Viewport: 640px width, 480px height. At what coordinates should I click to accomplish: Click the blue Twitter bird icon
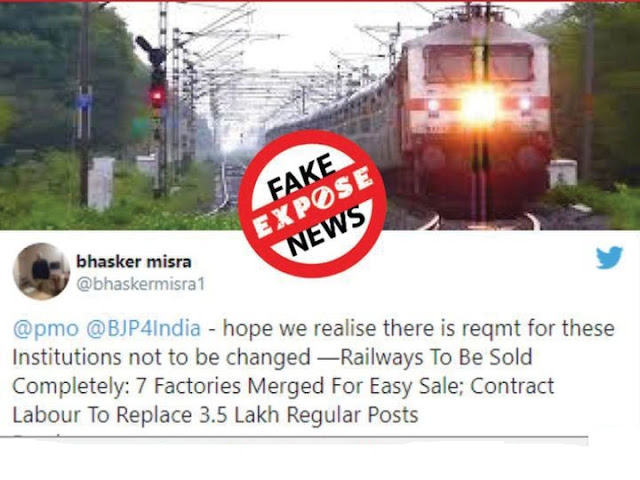click(x=609, y=258)
